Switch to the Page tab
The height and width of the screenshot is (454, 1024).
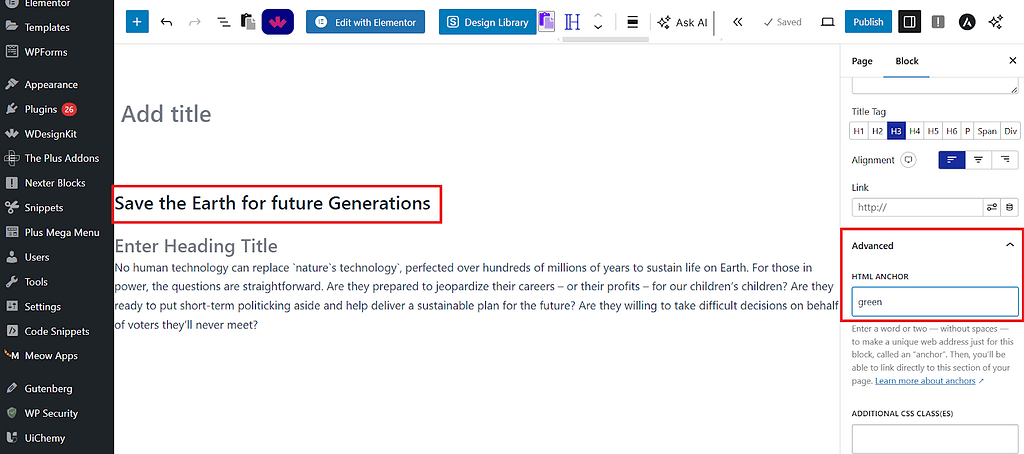[862, 61]
